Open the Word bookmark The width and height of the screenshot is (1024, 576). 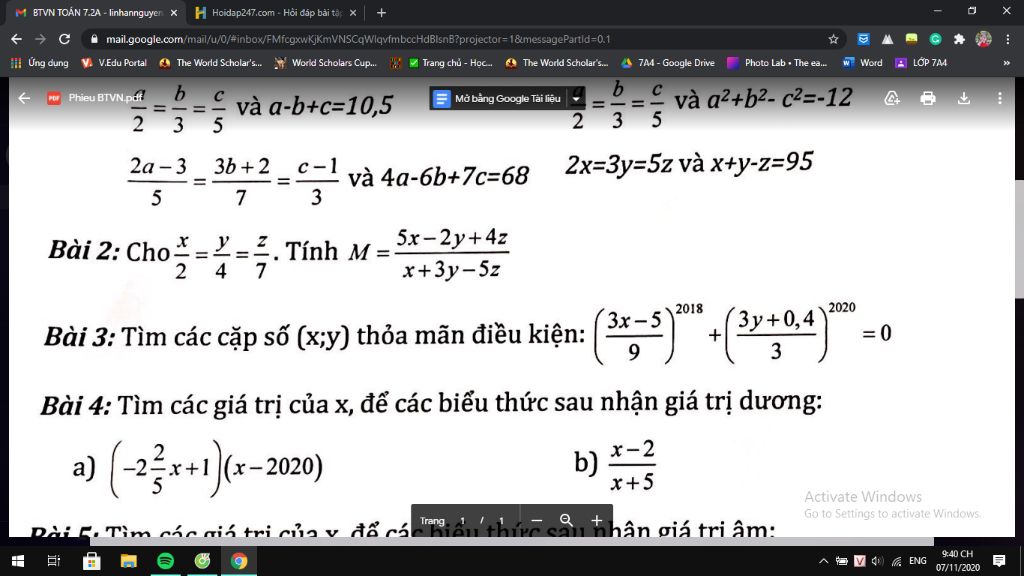pos(862,63)
